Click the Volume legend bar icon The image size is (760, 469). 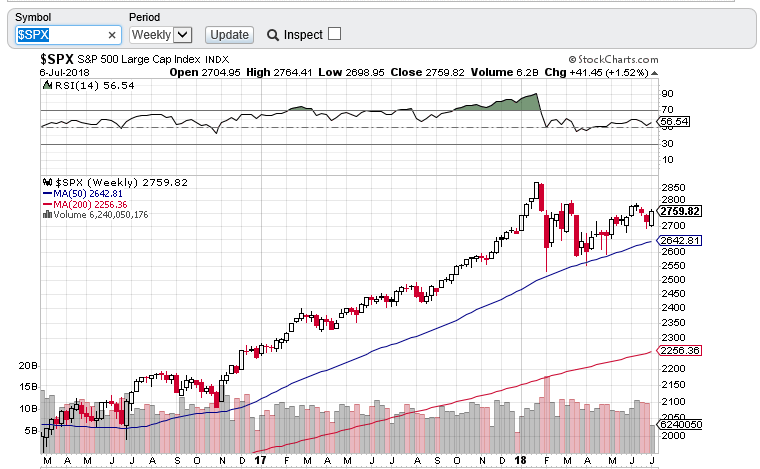pyautogui.click(x=48, y=214)
